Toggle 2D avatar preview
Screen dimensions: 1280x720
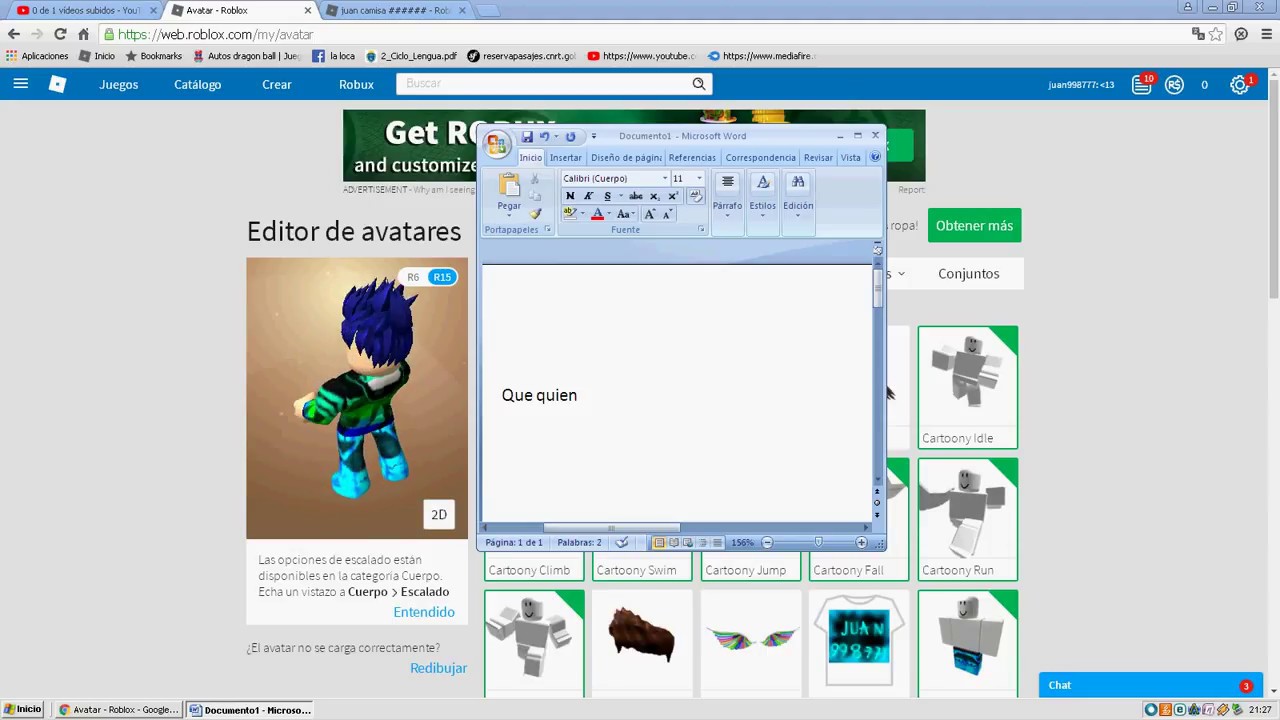(x=439, y=514)
